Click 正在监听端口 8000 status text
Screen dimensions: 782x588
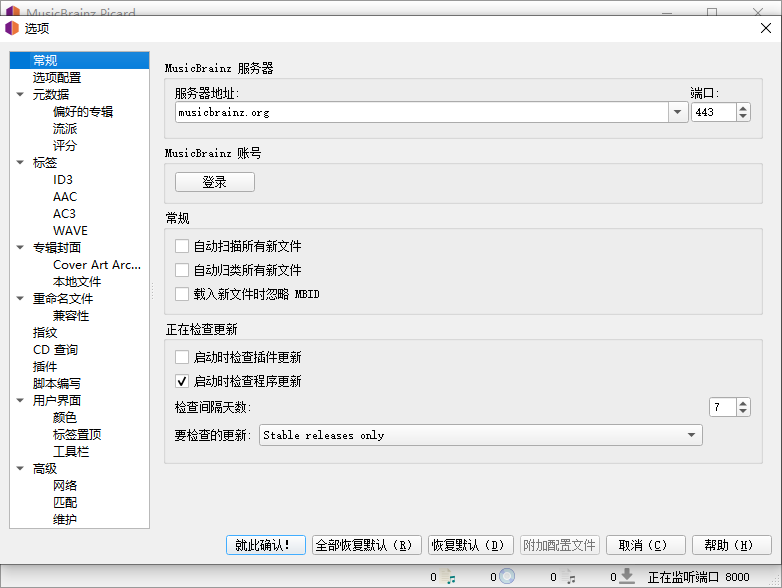[698, 577]
